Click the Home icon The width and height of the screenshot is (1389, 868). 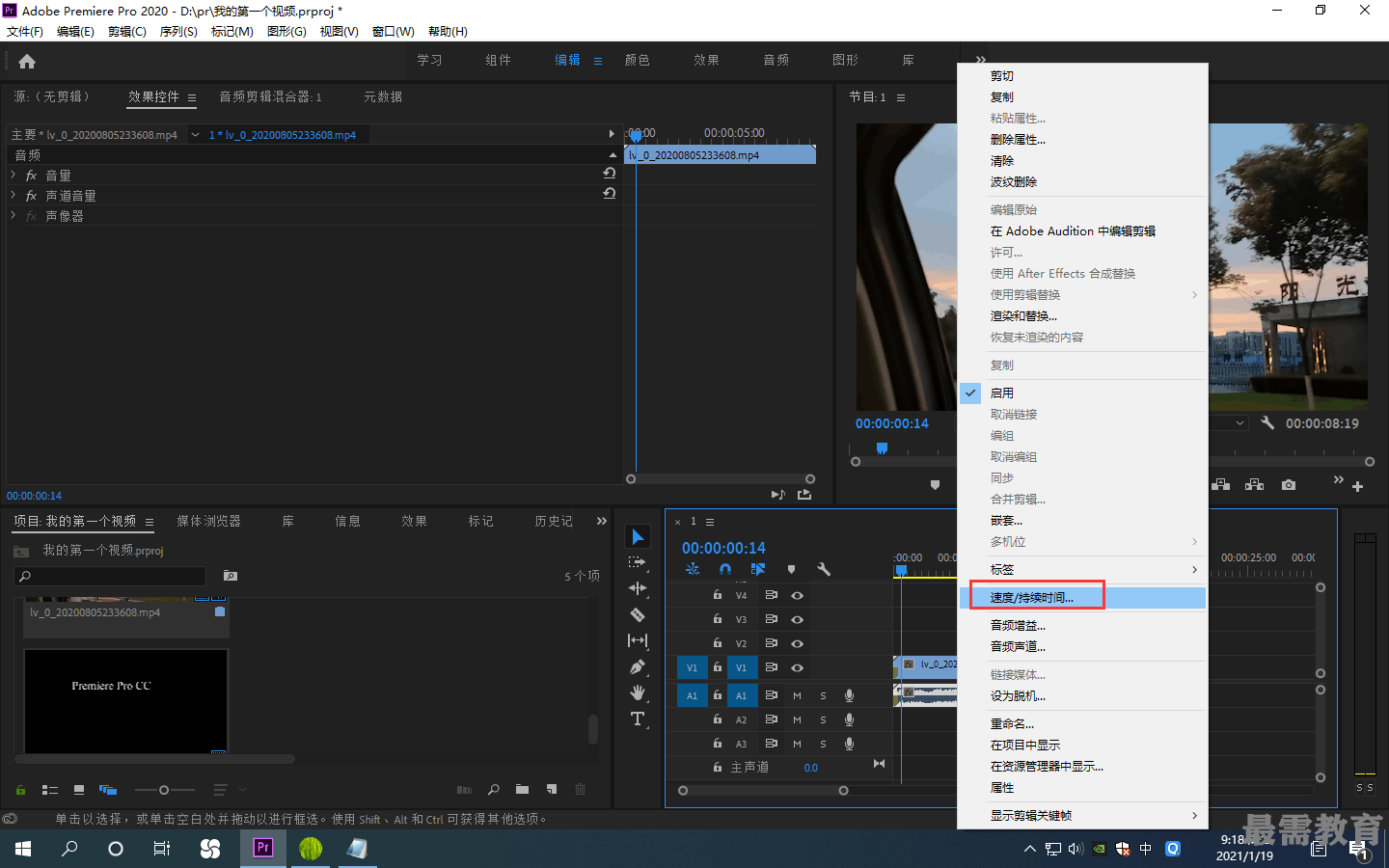pos(27,61)
